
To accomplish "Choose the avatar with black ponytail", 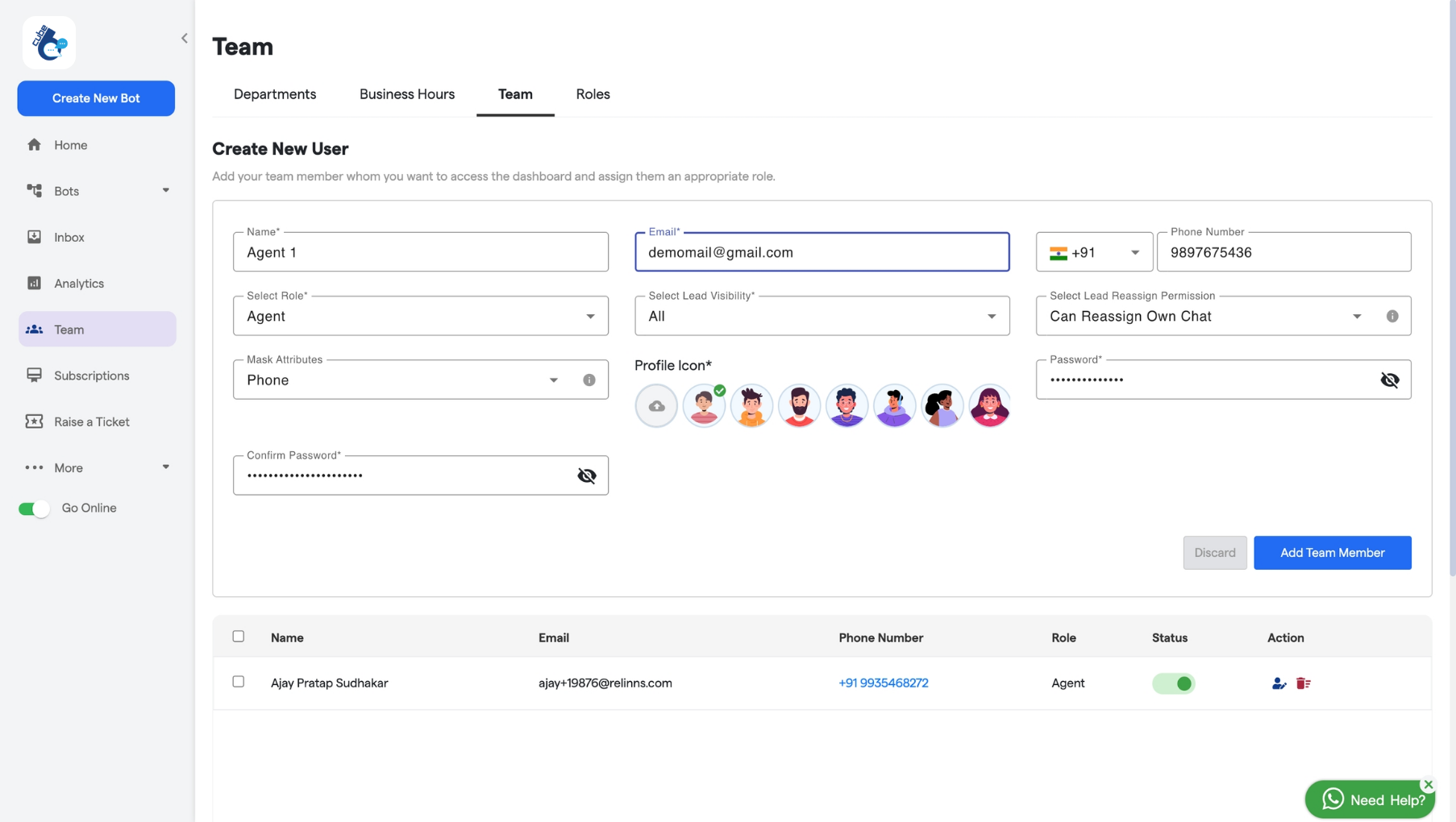I will tap(942, 406).
